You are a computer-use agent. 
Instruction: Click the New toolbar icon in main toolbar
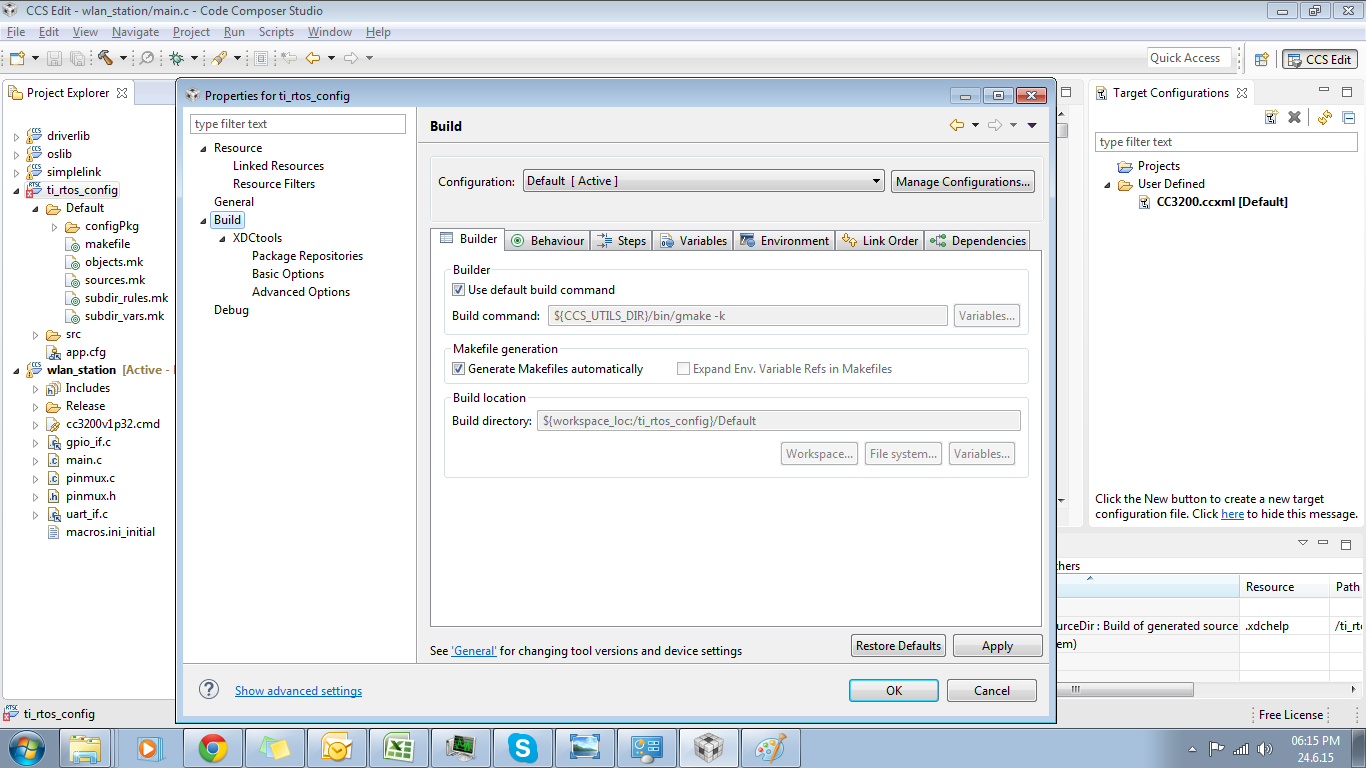[17, 59]
